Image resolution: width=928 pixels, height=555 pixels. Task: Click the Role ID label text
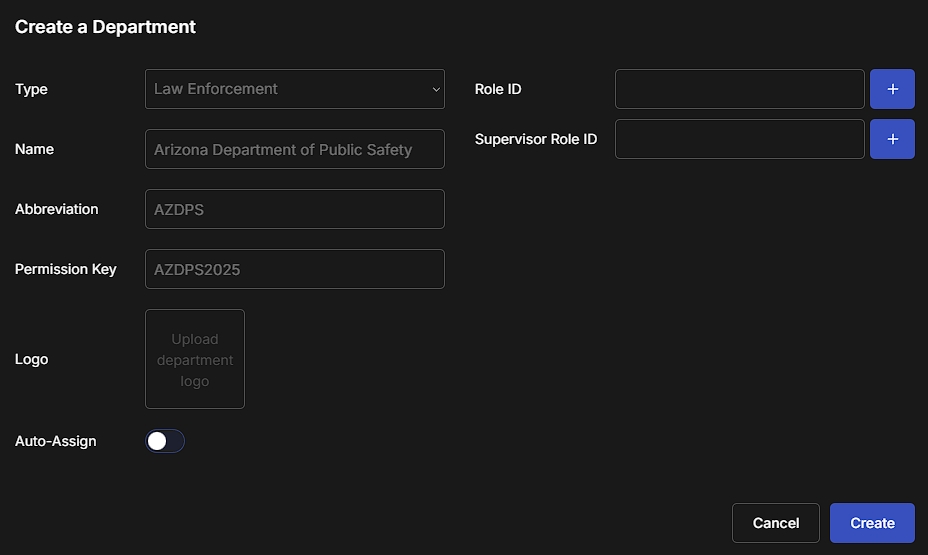[498, 89]
